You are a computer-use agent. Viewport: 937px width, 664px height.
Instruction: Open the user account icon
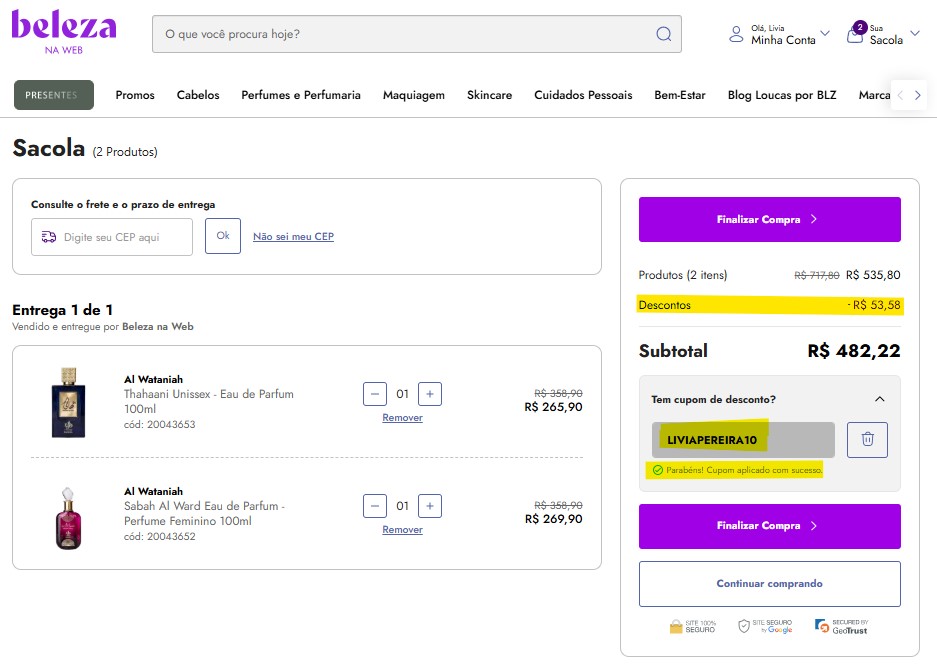pyautogui.click(x=736, y=34)
